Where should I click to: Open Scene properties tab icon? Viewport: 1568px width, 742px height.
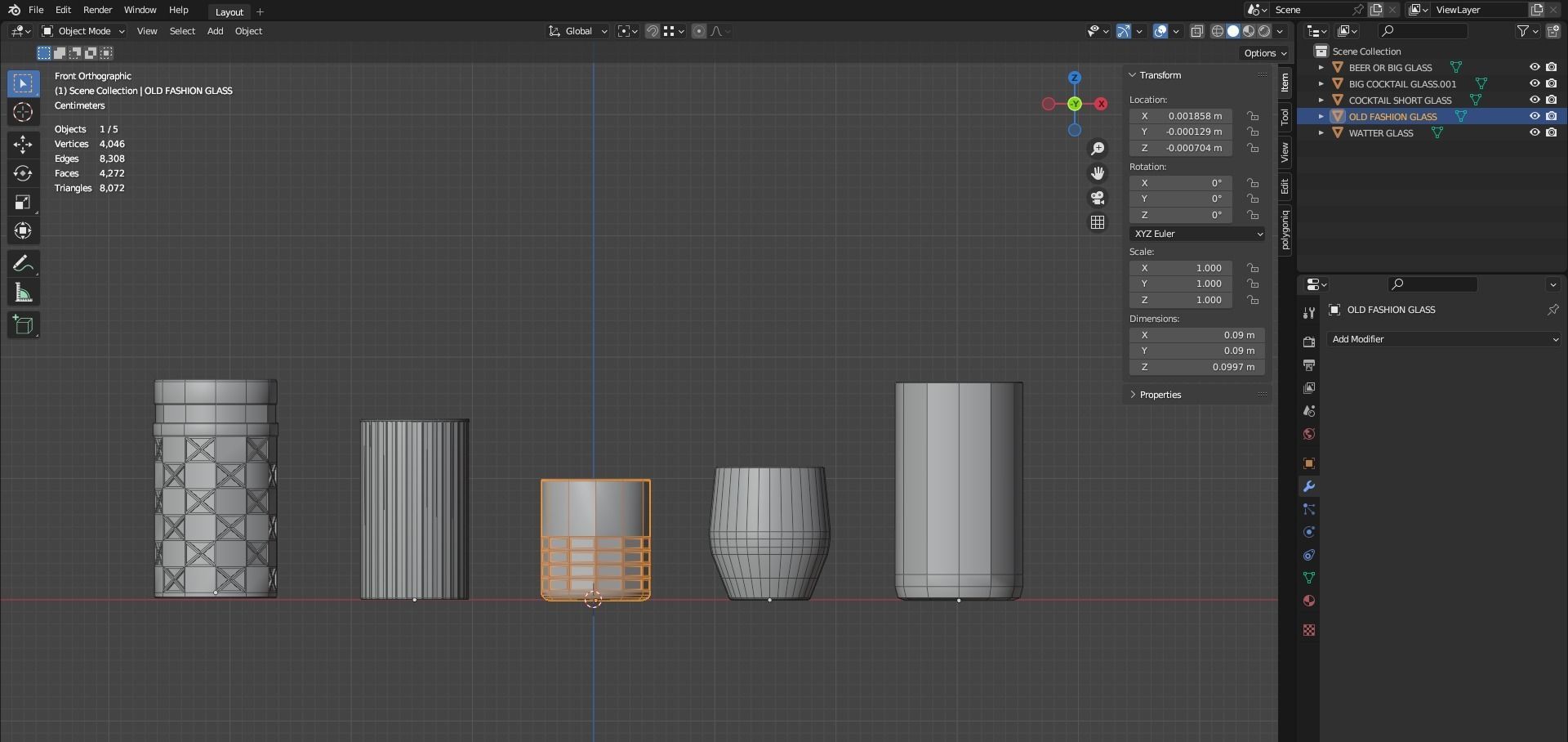(x=1309, y=410)
